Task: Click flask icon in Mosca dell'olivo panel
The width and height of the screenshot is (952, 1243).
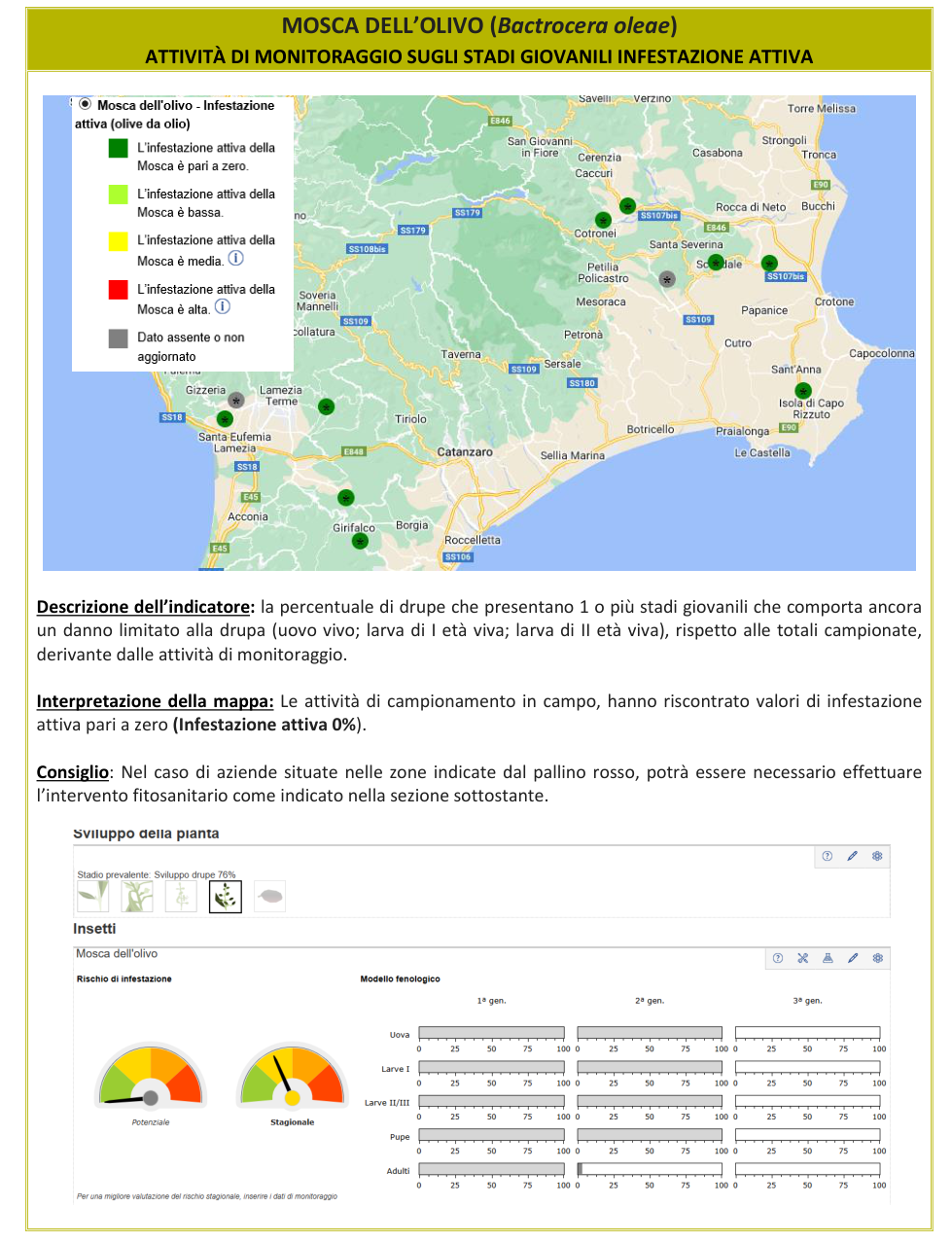Action: click(828, 958)
